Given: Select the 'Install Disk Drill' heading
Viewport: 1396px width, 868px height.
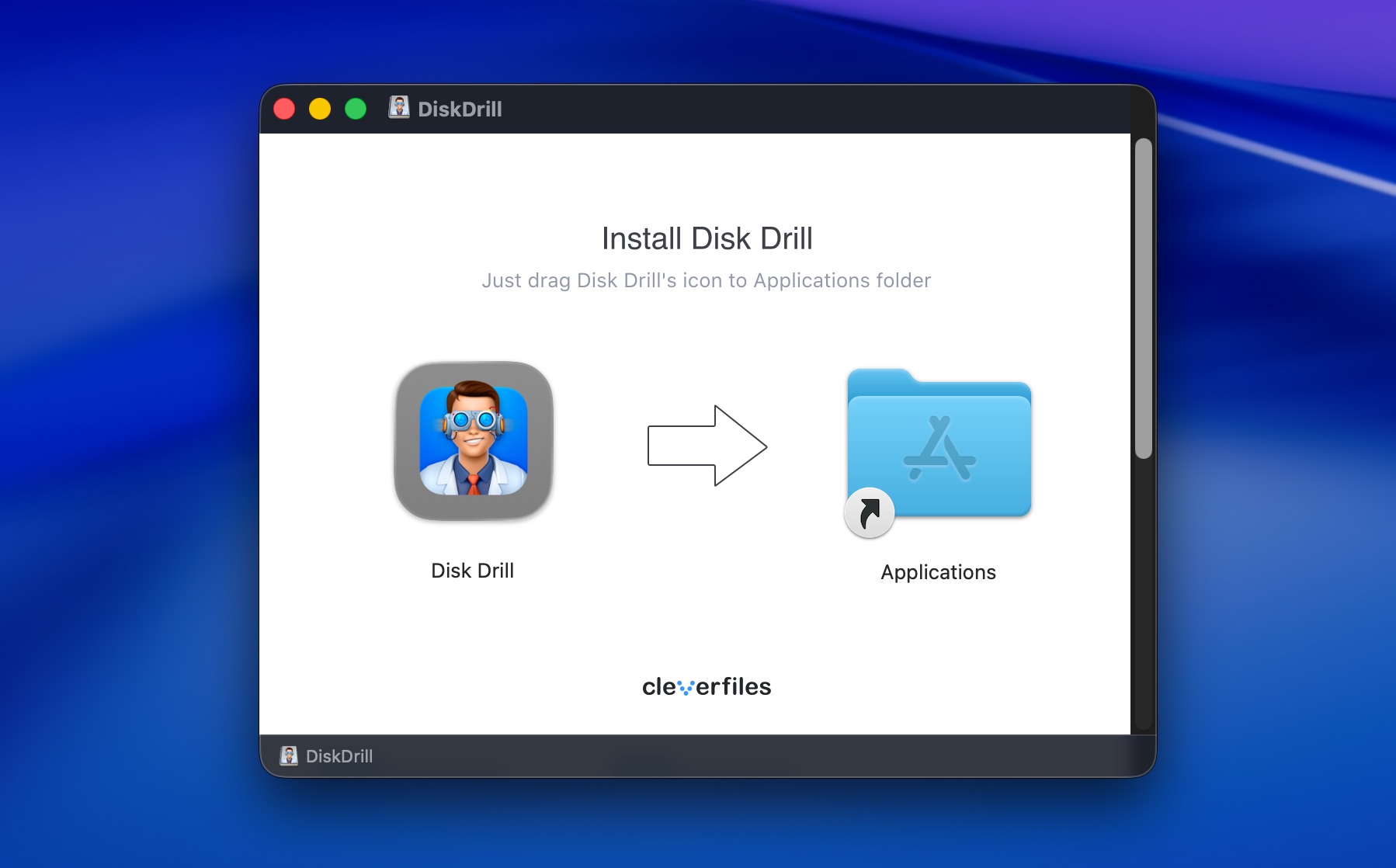Looking at the screenshot, I should (x=707, y=238).
